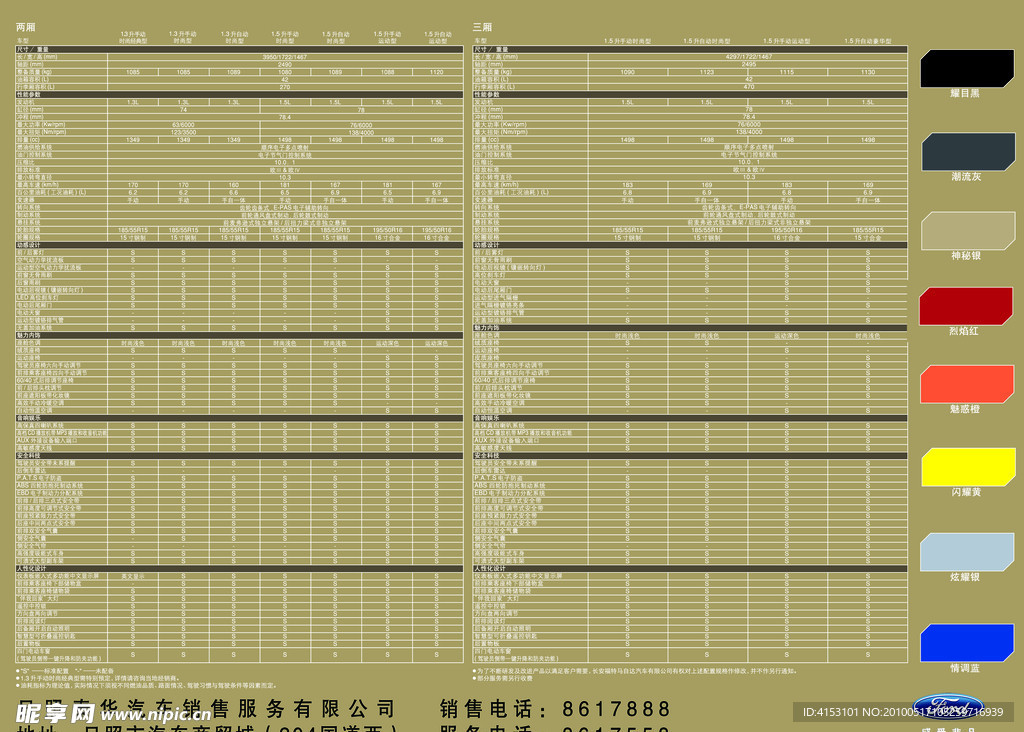
Task: Click the 123/3500 max torque value
Action: 184,132
